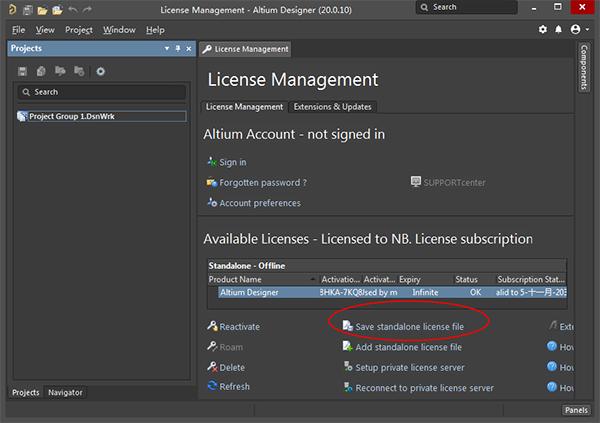Click the open project icon in title bar

click(57, 10)
